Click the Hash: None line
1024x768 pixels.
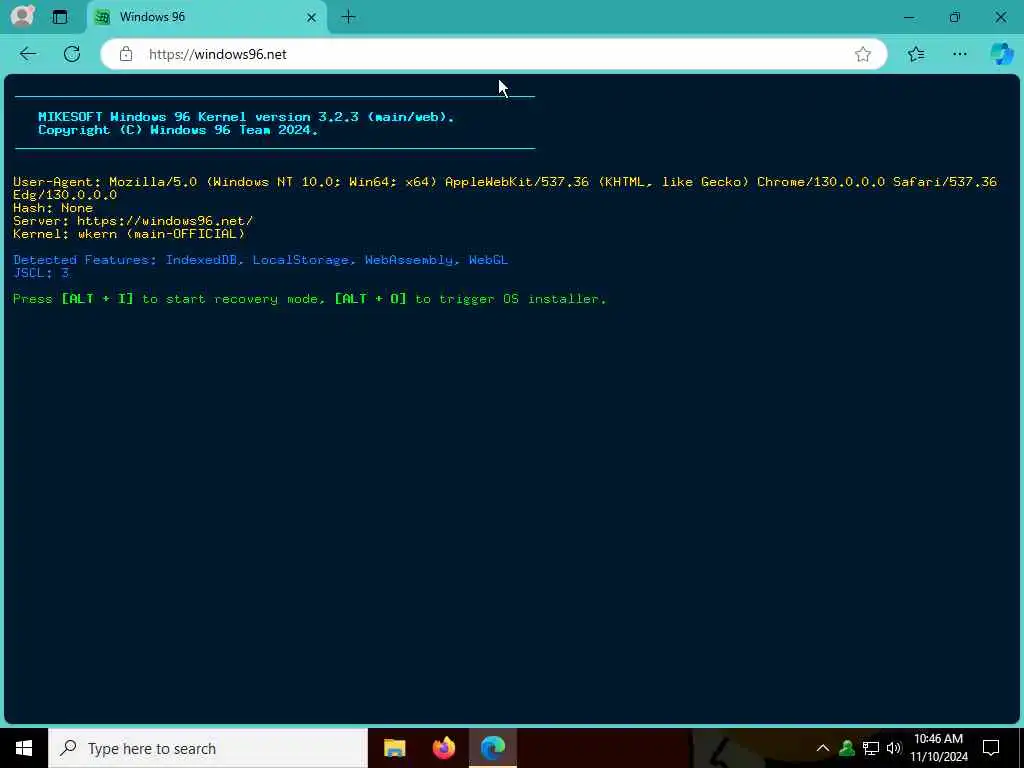coord(53,208)
